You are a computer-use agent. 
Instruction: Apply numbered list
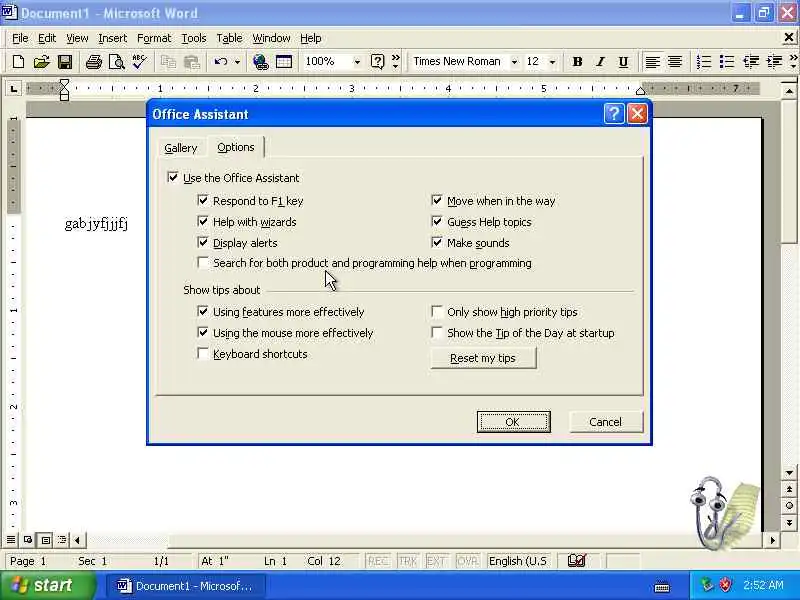coord(704,62)
